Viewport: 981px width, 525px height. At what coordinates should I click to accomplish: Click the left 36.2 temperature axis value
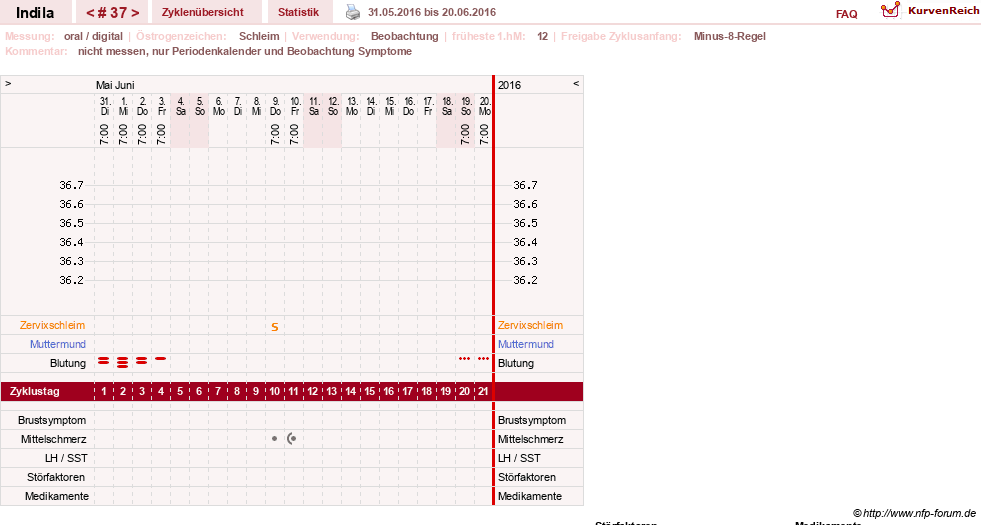coord(71,280)
